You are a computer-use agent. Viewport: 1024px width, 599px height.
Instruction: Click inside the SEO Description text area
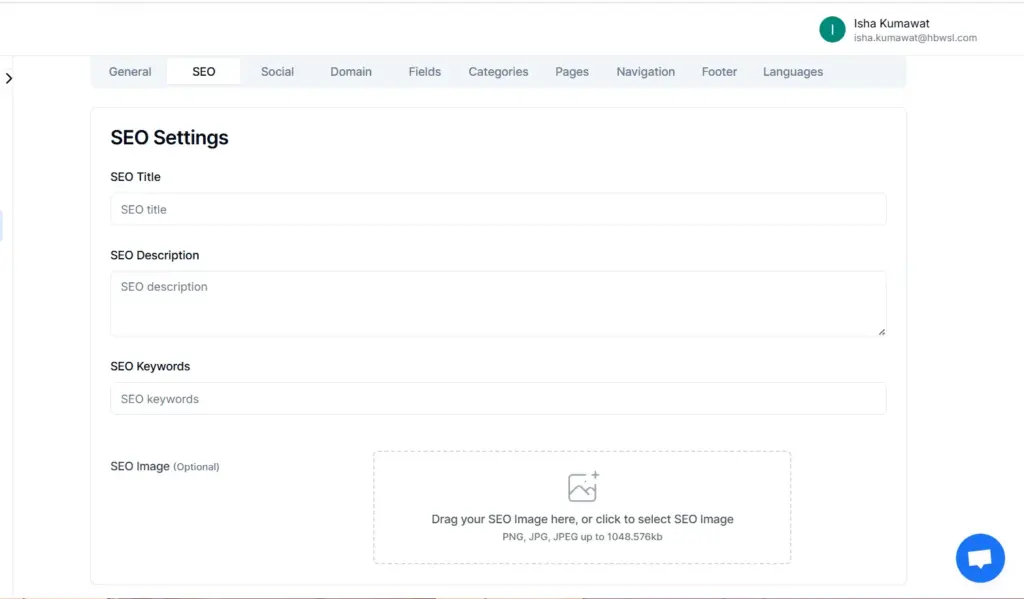(x=497, y=303)
